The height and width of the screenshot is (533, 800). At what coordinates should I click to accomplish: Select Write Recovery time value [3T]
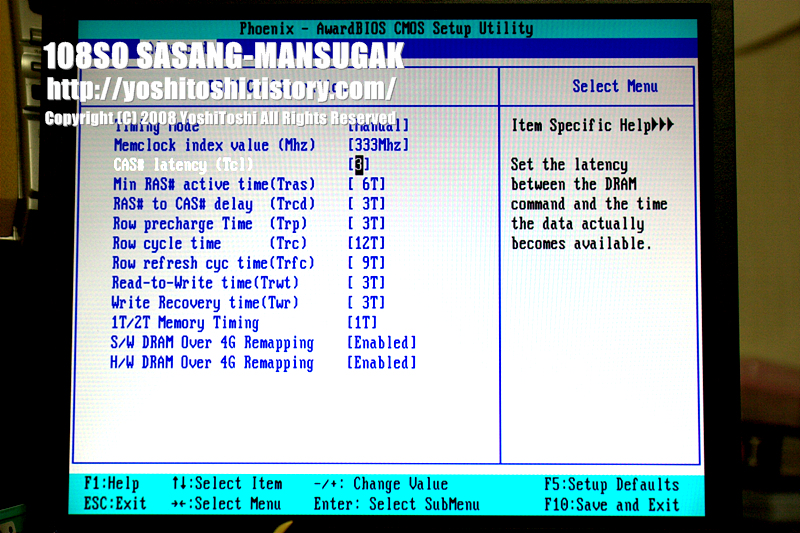click(x=366, y=303)
